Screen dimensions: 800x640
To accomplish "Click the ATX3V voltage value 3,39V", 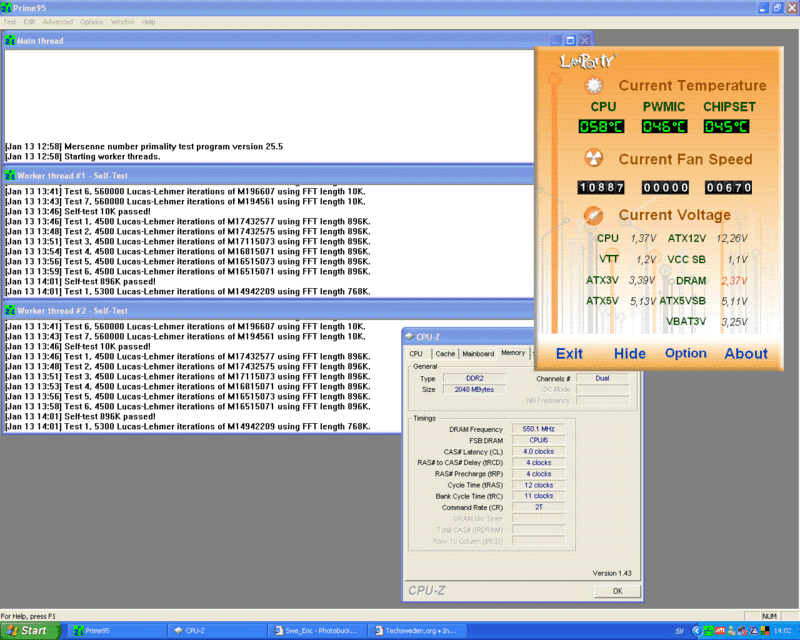I will pos(642,280).
